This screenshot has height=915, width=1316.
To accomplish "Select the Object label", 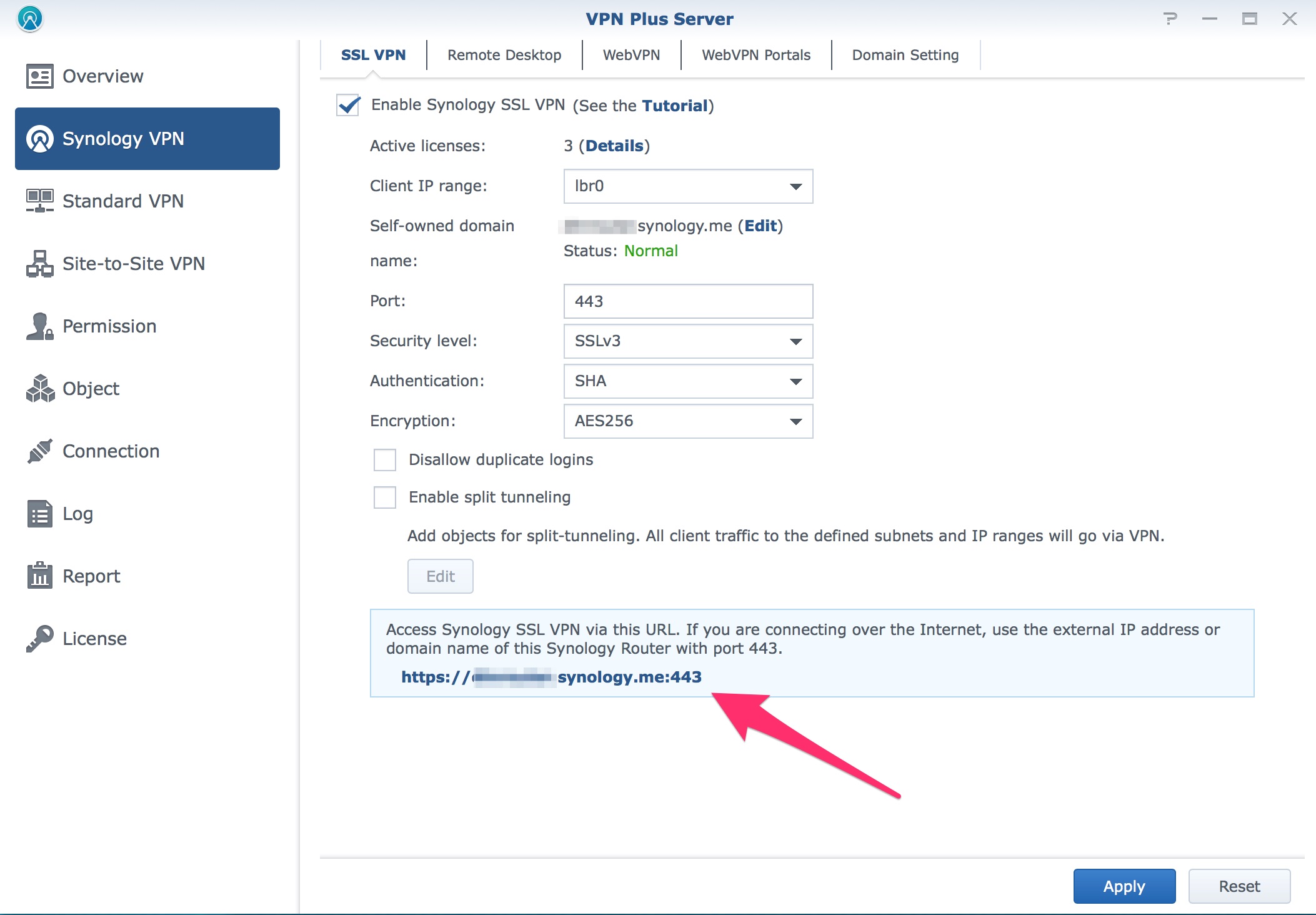I will coord(91,389).
